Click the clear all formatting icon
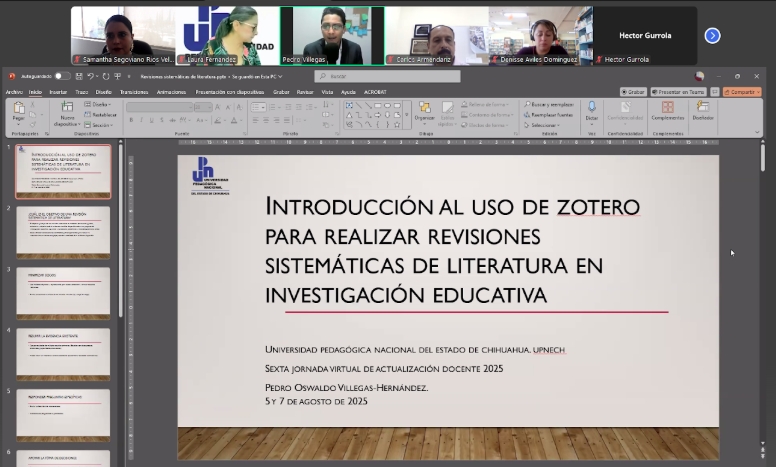 coord(240,107)
